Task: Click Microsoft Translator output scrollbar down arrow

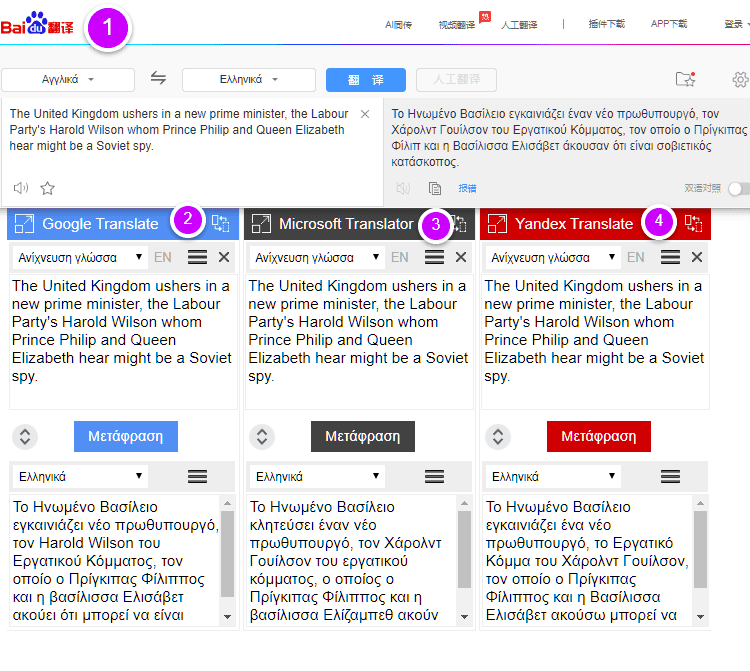Action: pyautogui.click(x=464, y=617)
